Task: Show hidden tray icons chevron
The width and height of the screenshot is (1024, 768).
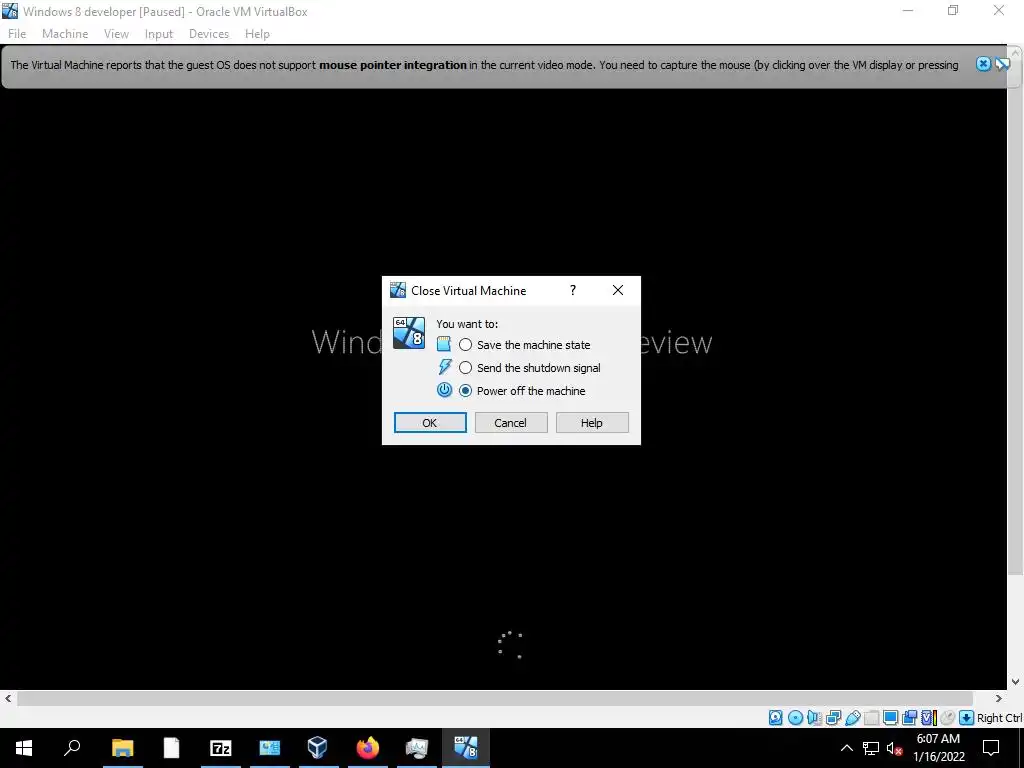Action: click(846, 748)
